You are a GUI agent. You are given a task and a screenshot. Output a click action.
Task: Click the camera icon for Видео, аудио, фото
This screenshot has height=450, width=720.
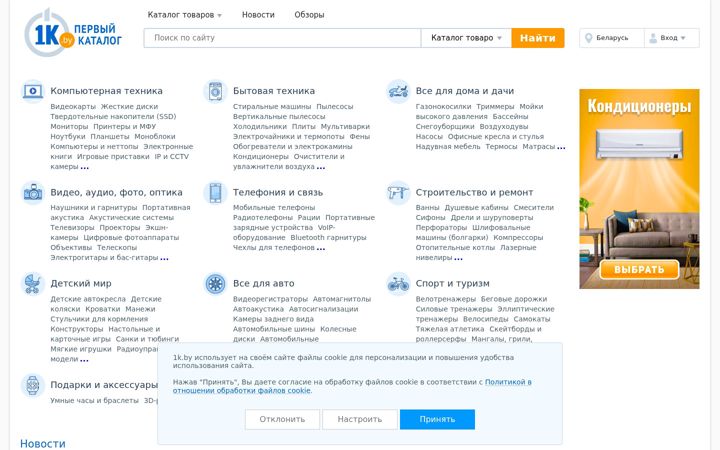(33, 192)
